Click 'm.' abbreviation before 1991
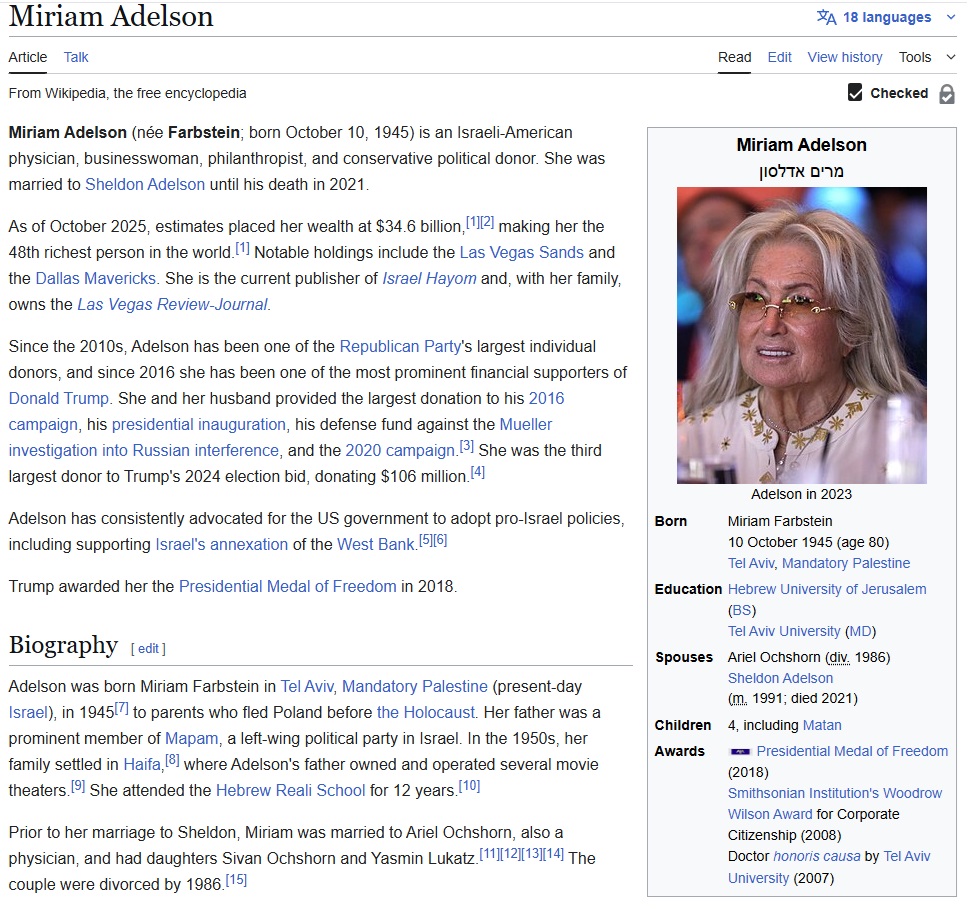 click(x=739, y=699)
